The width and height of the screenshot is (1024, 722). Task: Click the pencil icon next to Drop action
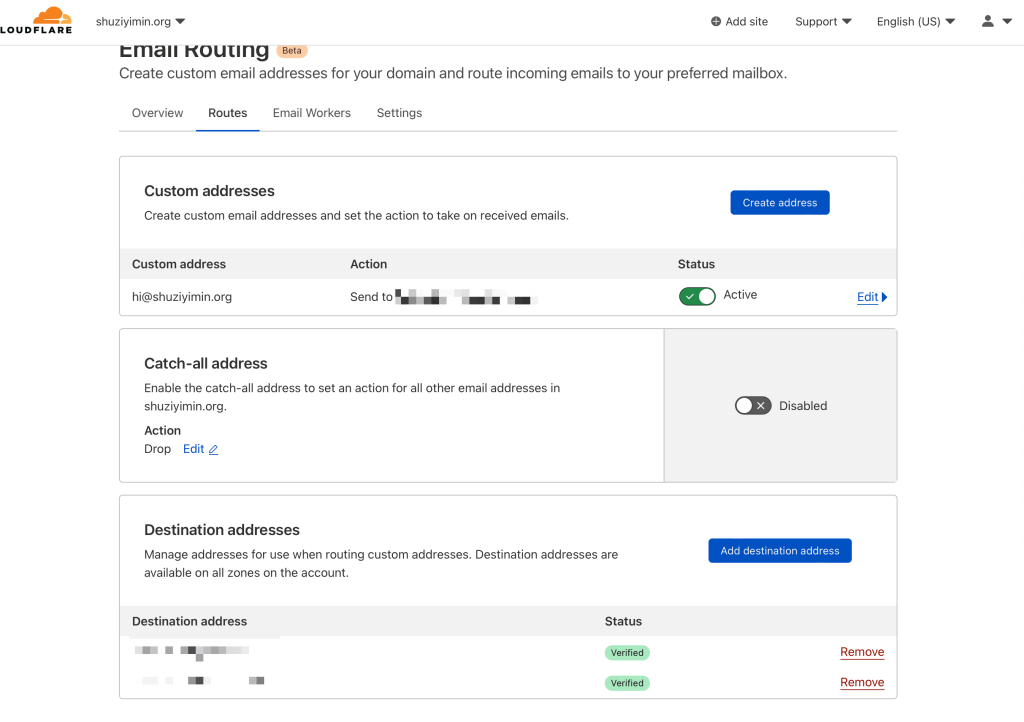(x=213, y=450)
